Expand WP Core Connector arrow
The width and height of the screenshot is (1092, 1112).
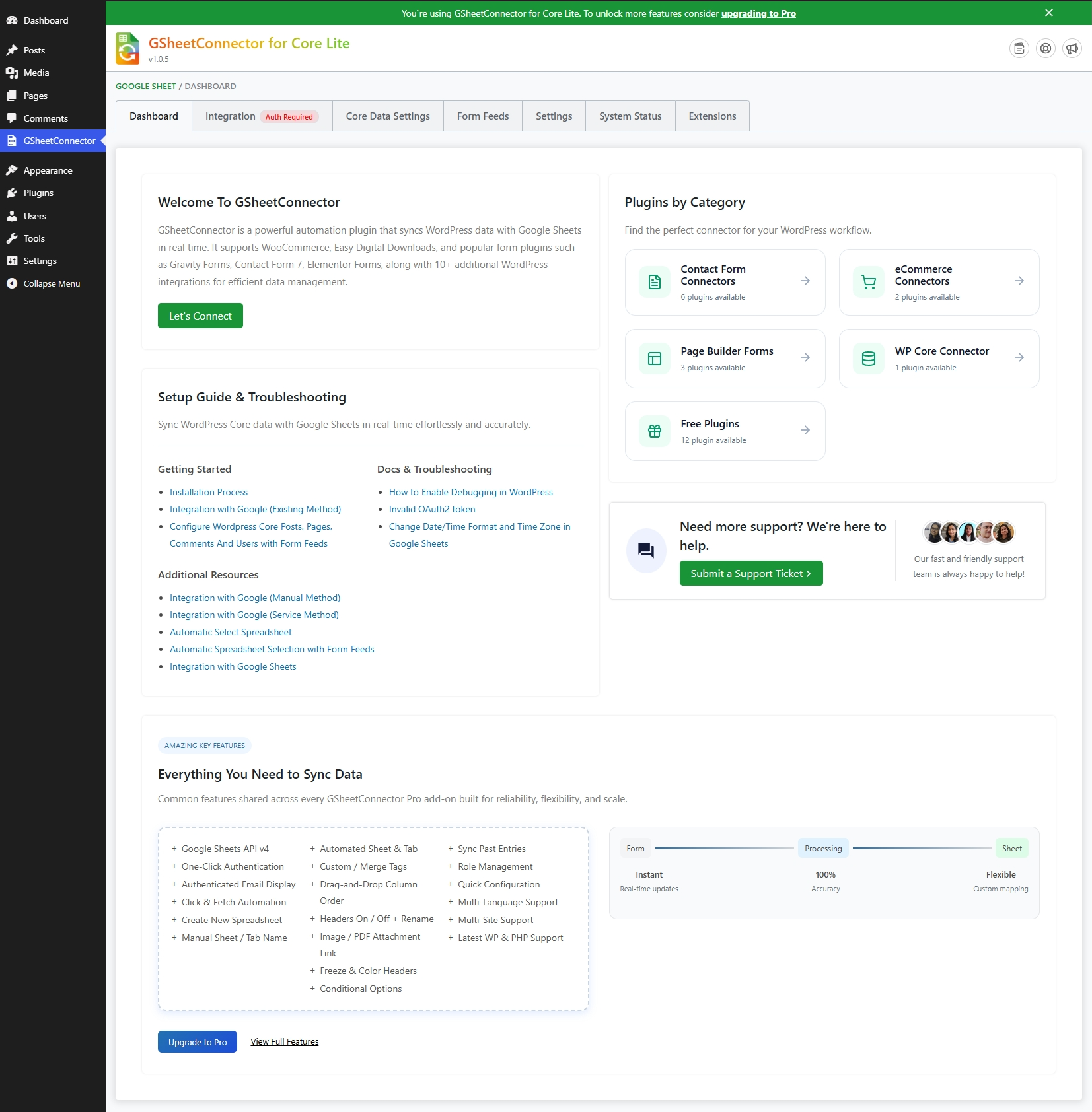(1019, 357)
